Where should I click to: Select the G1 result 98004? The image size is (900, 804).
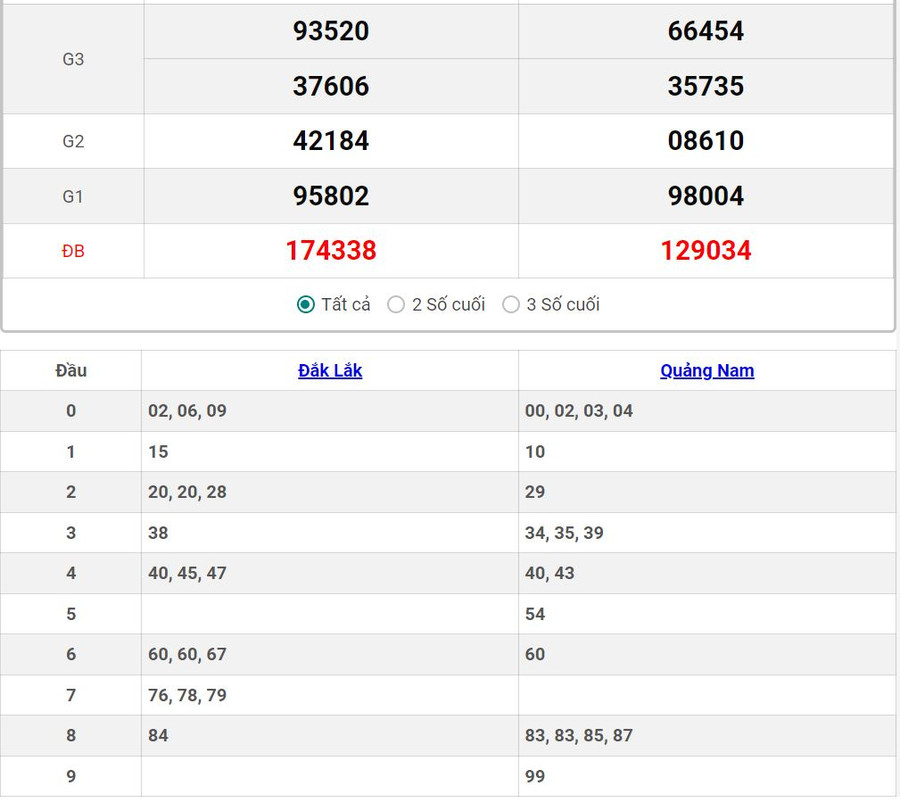pos(706,196)
